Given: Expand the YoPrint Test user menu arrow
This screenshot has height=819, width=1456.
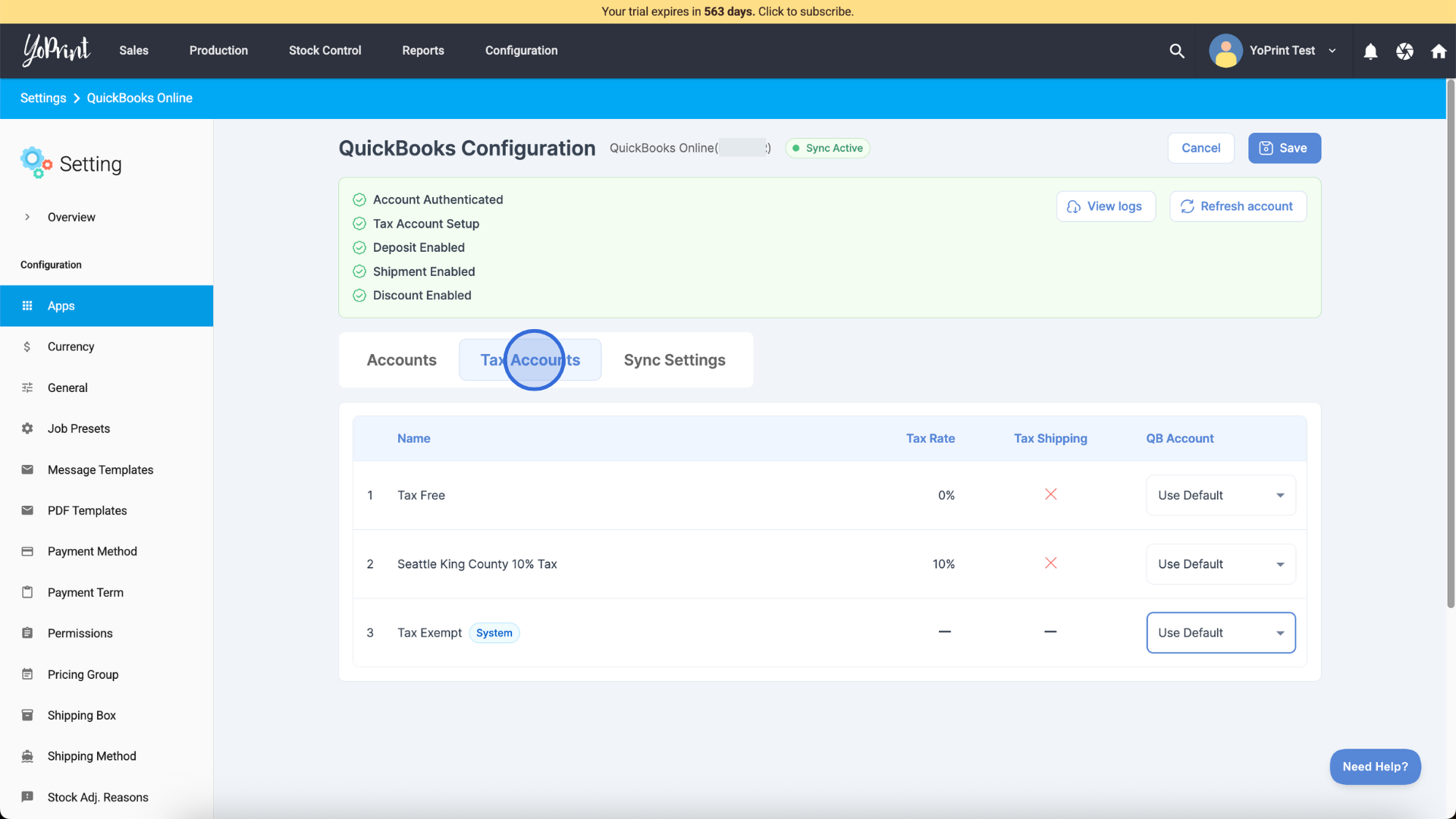Looking at the screenshot, I should coord(1332,51).
